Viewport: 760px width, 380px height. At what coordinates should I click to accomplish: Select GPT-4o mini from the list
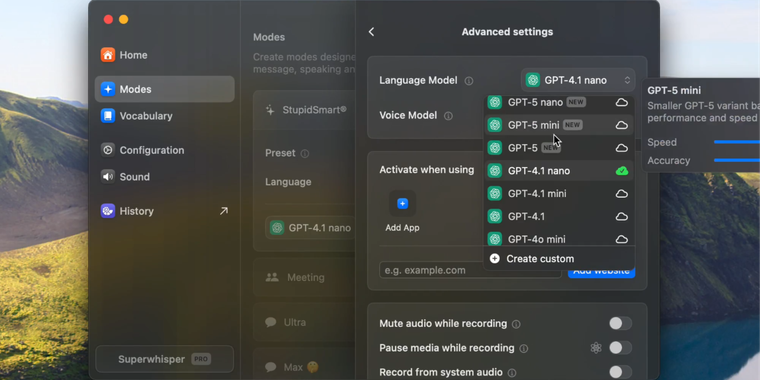(x=559, y=238)
